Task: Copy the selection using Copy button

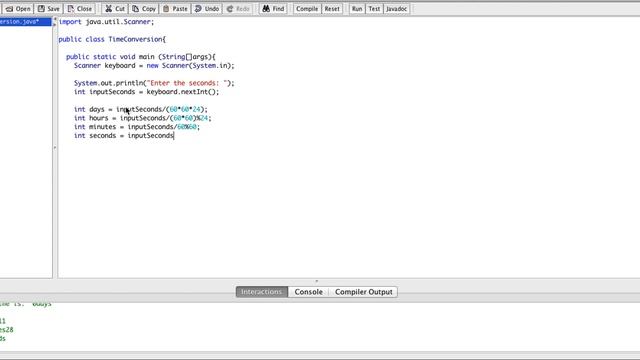Action: (144, 9)
